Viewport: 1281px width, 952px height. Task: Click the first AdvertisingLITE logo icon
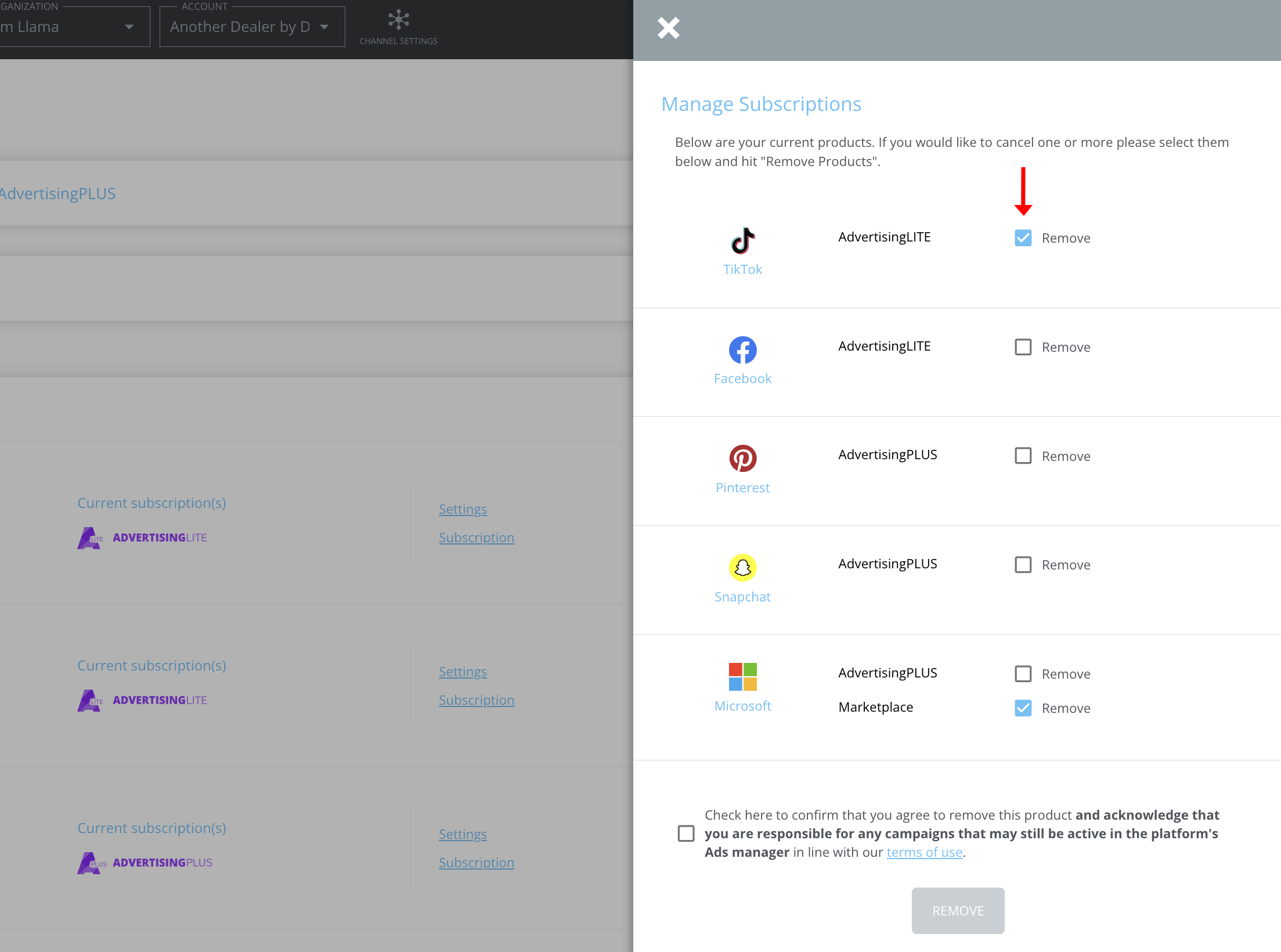tap(90, 538)
